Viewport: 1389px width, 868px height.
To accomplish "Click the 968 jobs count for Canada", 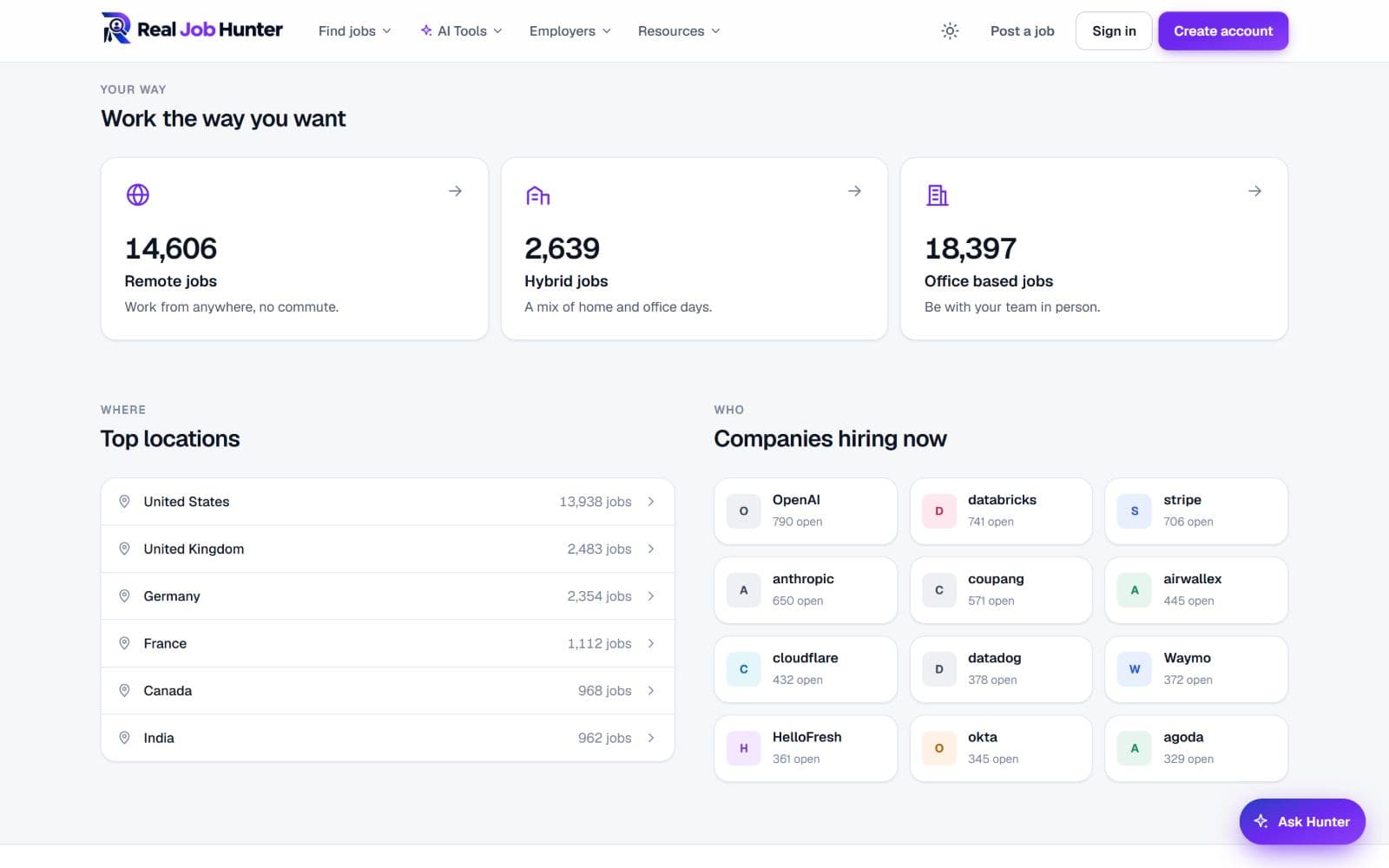I will pyautogui.click(x=604, y=691).
